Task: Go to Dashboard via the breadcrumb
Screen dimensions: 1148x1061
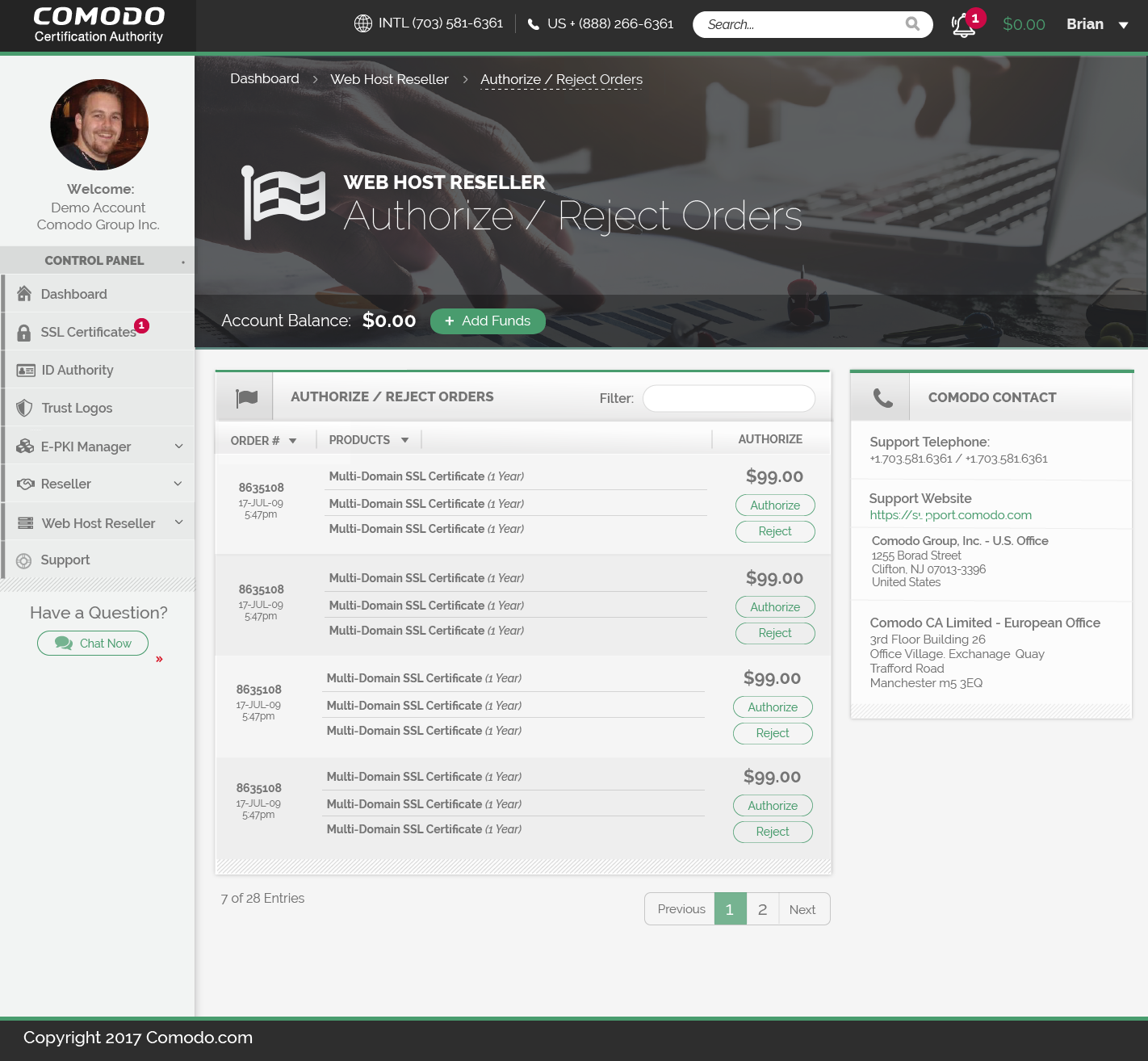Action: point(265,79)
